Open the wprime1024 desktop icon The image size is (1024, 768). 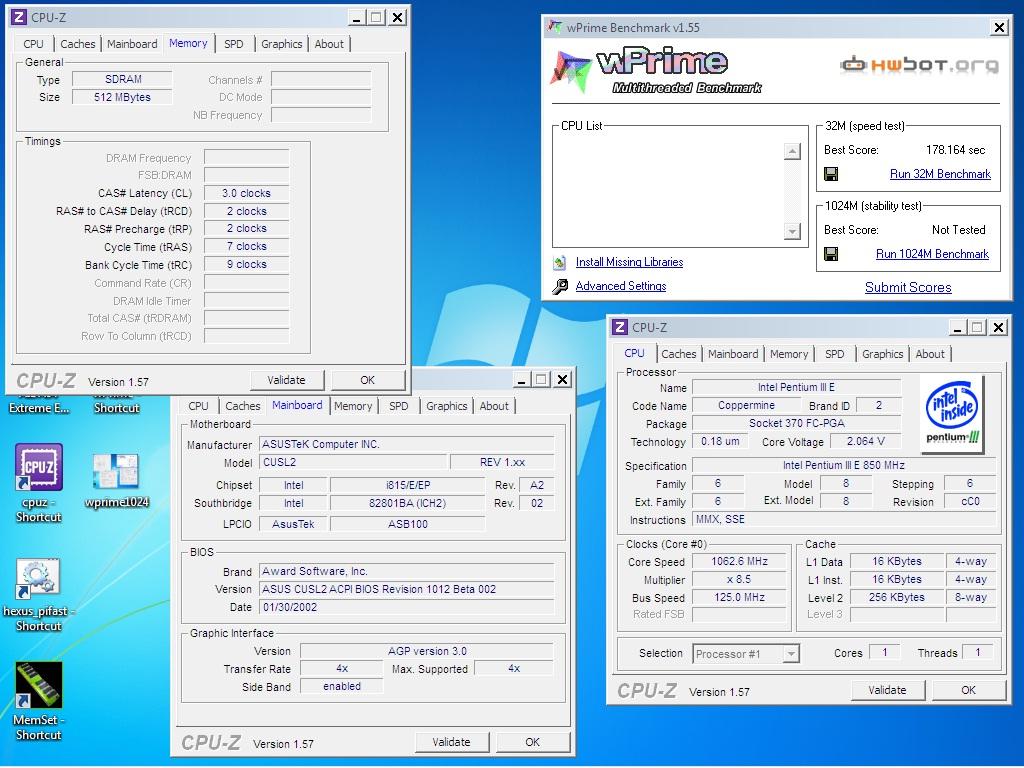coord(116,481)
